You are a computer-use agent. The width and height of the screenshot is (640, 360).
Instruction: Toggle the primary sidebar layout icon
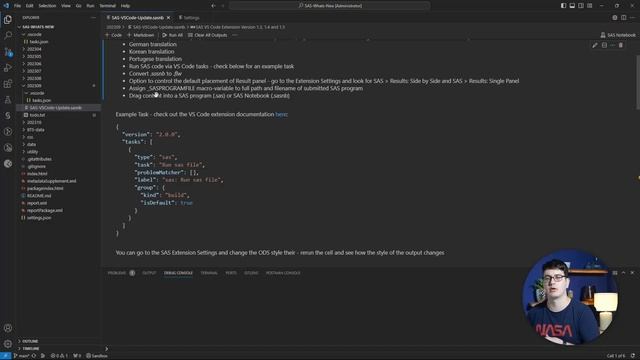tap(563, 6)
